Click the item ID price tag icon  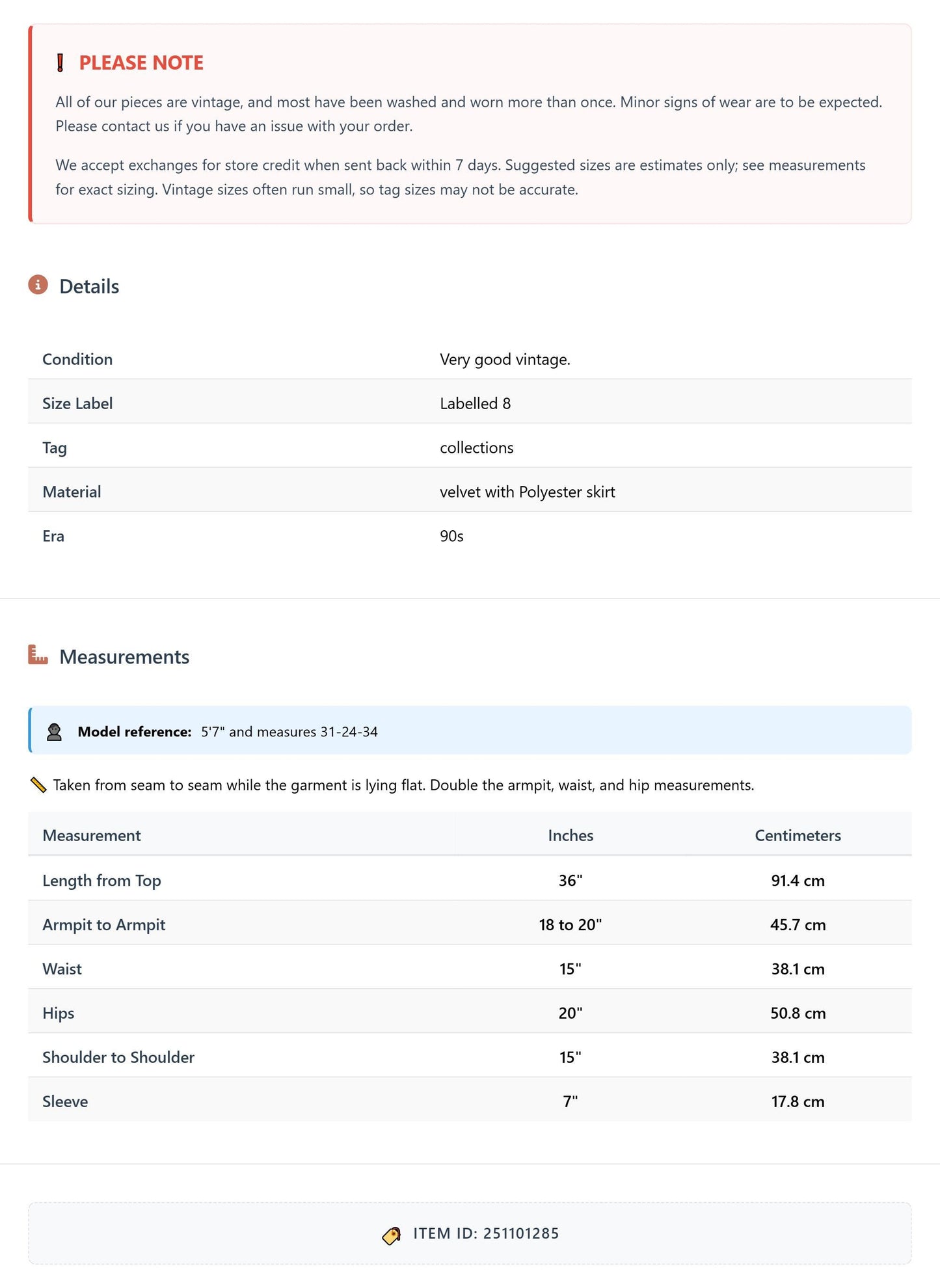[x=391, y=1234]
